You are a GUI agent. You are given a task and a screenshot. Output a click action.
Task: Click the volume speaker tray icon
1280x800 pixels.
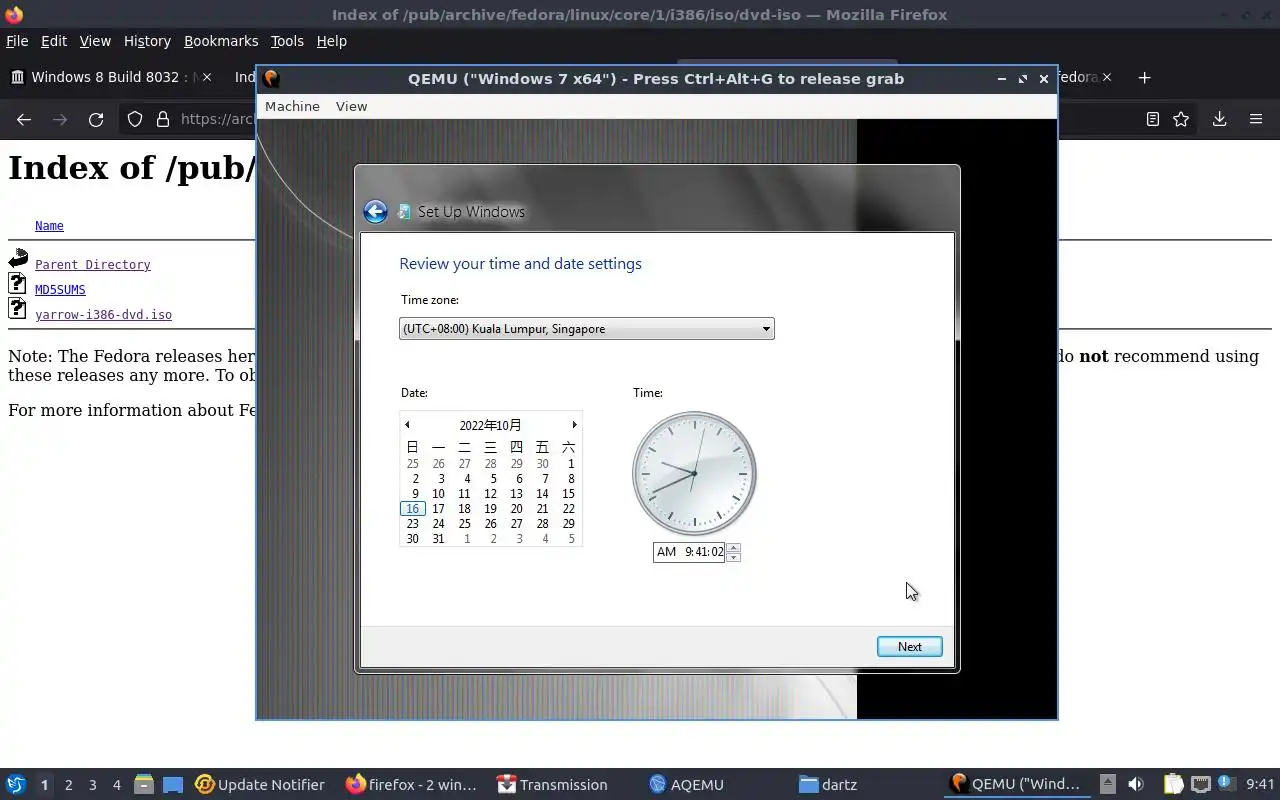[1135, 784]
